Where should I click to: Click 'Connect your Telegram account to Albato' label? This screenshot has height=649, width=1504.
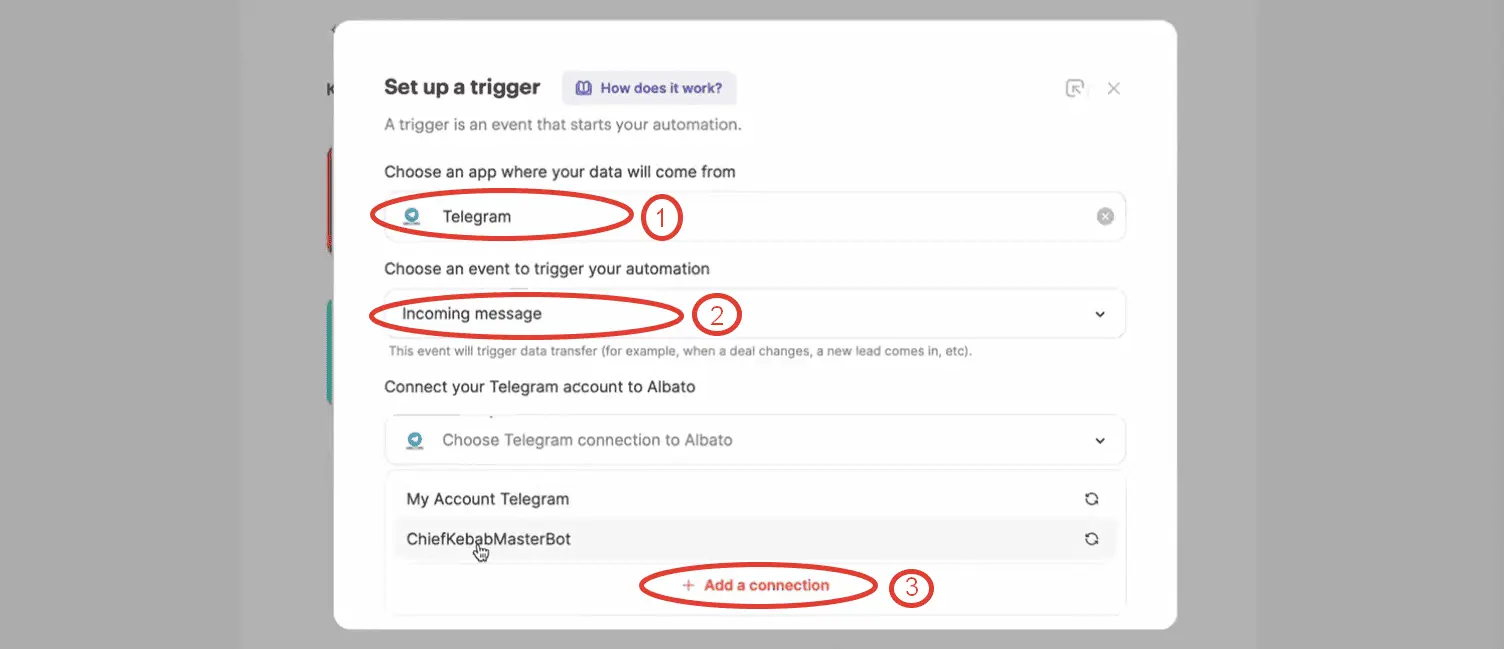(540, 386)
